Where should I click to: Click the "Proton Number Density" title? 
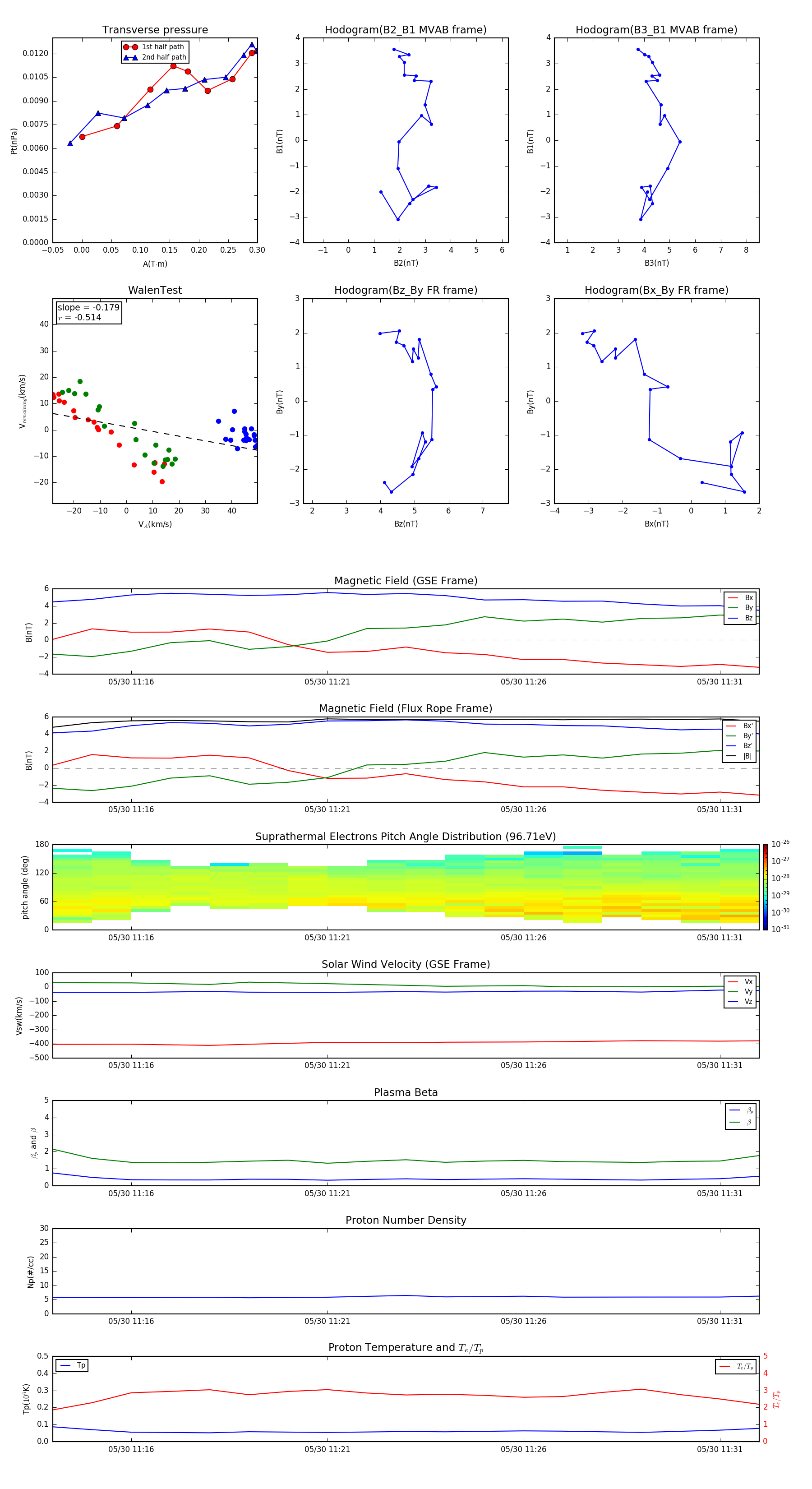coord(406,1221)
